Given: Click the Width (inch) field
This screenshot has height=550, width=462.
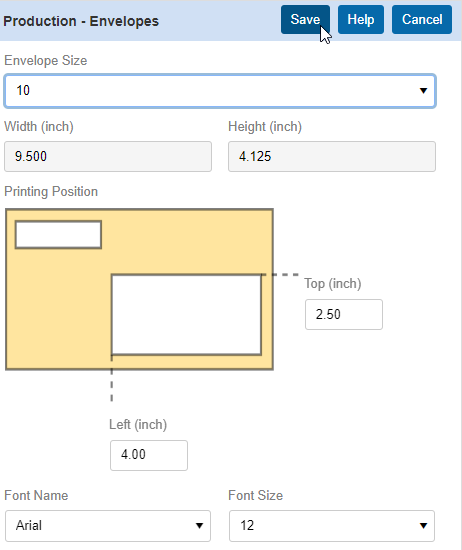Looking at the screenshot, I should (x=108, y=156).
